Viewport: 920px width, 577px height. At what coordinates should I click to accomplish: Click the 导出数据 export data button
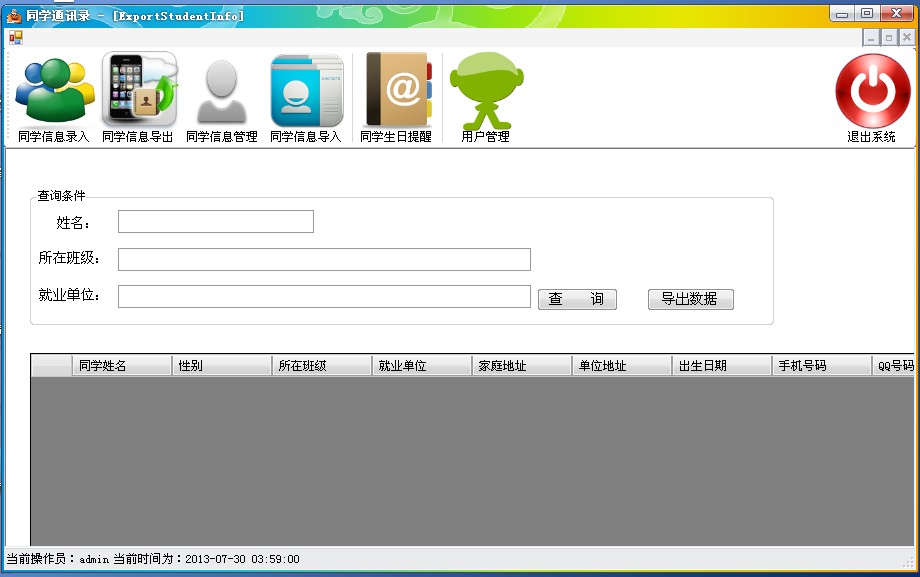point(691,299)
